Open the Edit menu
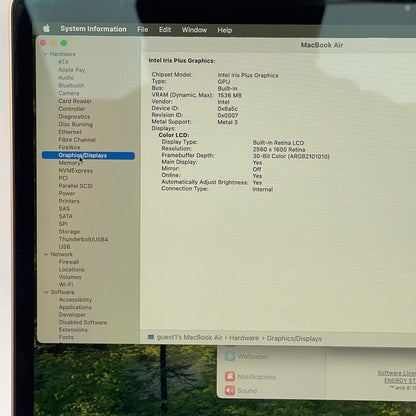The image size is (416, 416). coord(165,30)
